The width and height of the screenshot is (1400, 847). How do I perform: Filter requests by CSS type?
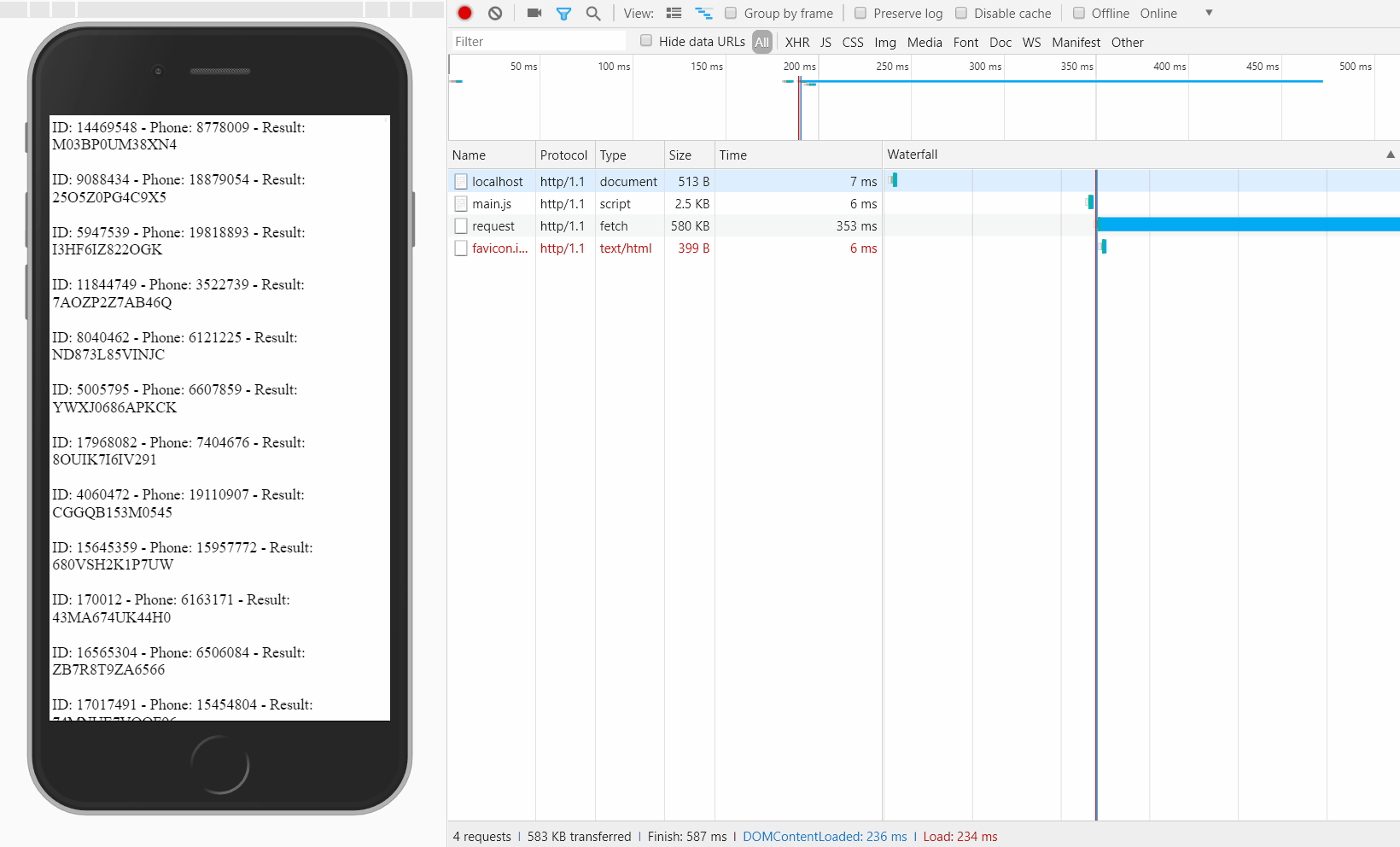(x=852, y=43)
